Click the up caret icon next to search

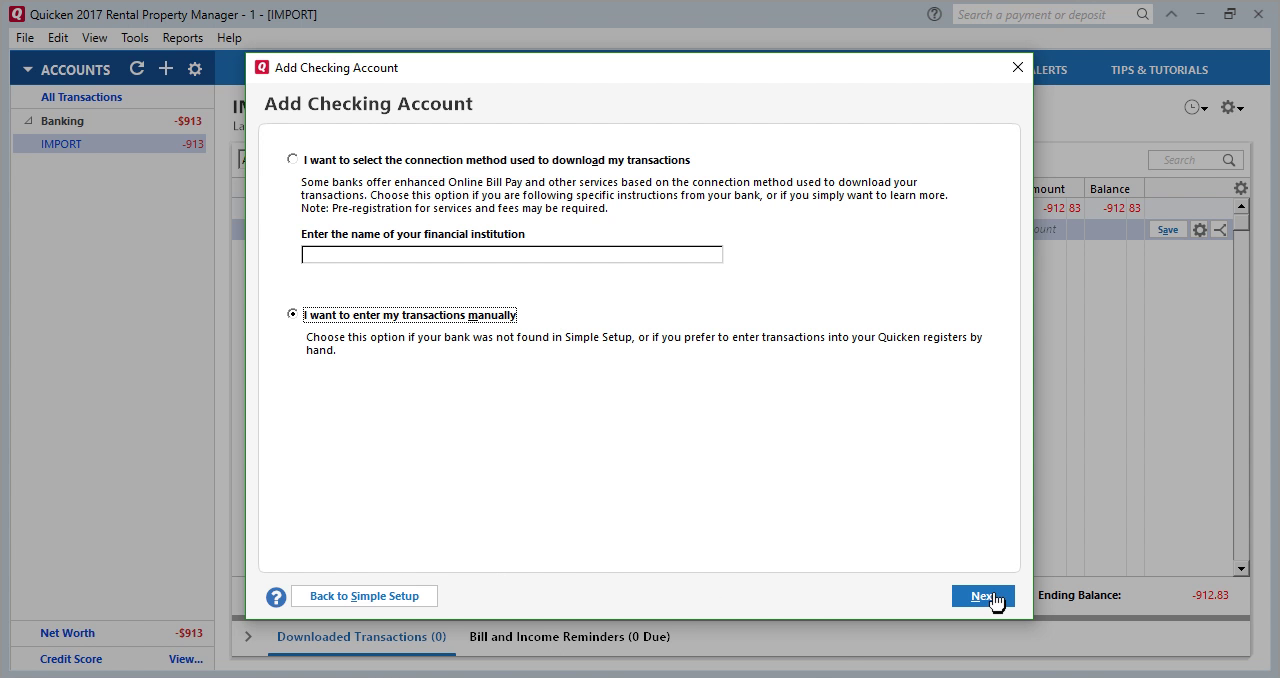(x=1171, y=14)
